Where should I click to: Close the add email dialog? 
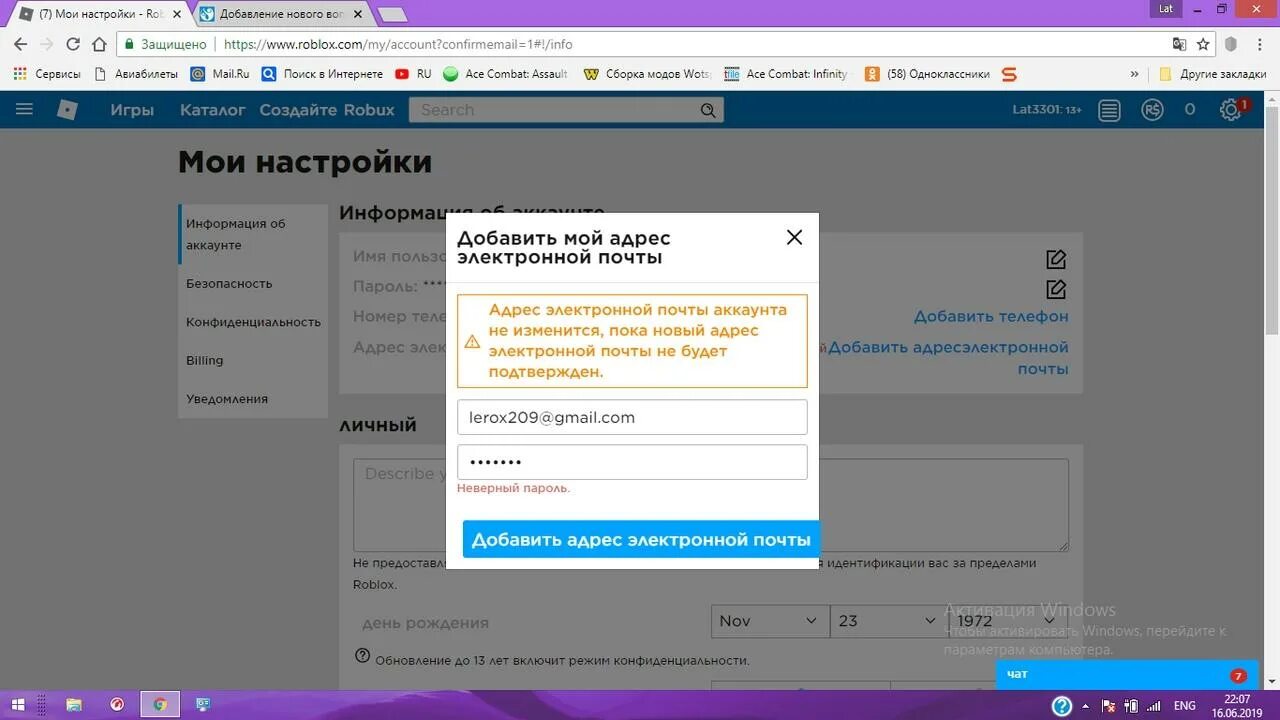point(794,237)
